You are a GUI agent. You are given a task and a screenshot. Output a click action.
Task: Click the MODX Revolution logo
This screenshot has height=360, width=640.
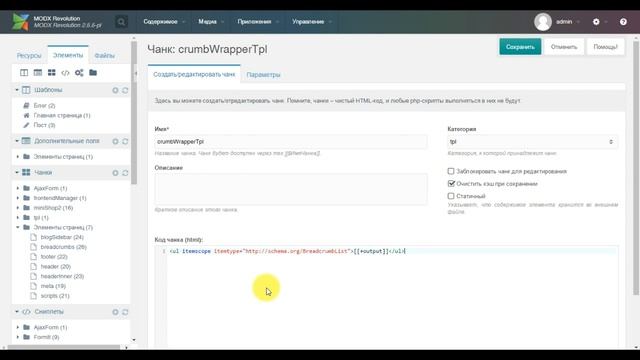pos(20,22)
